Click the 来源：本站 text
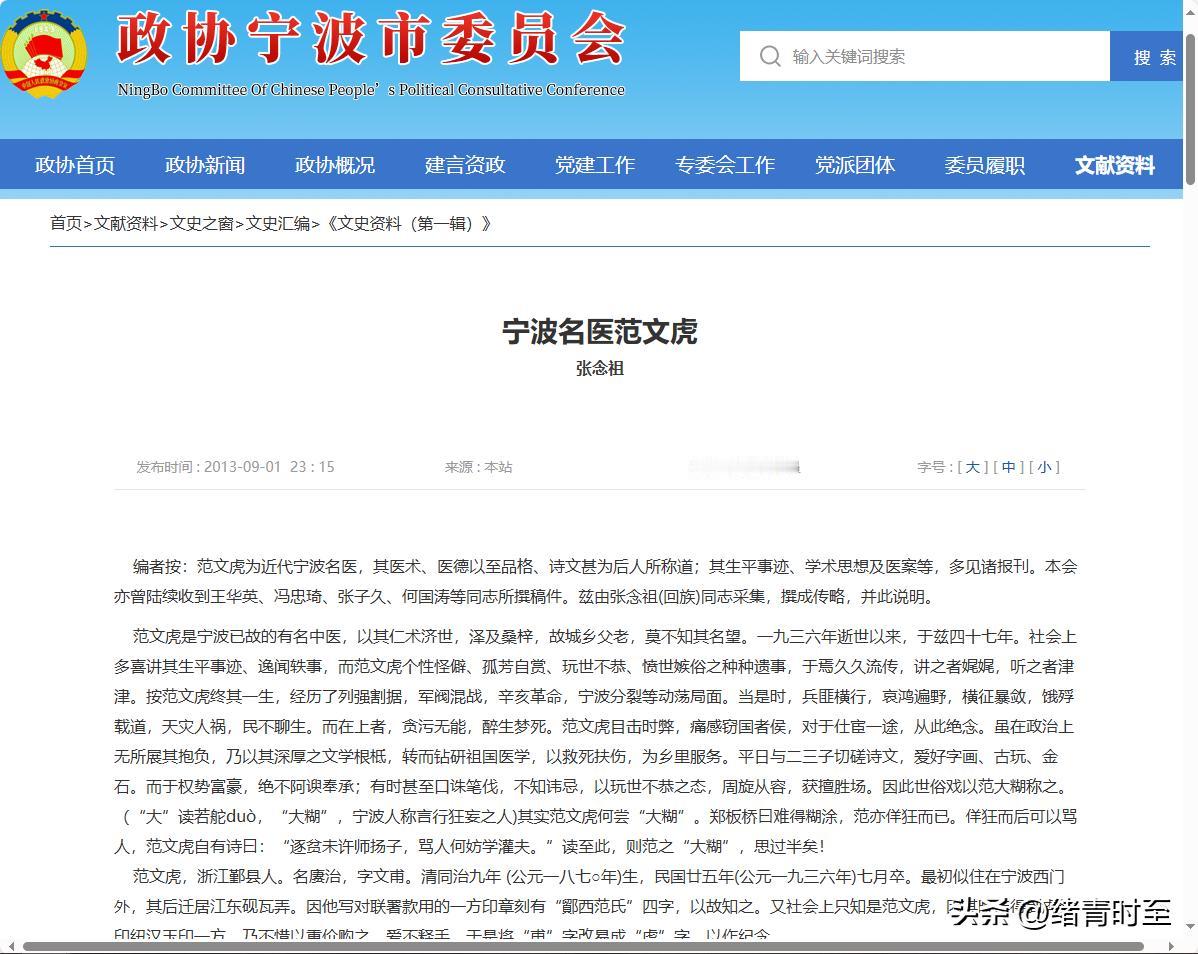1198x954 pixels. [478, 467]
